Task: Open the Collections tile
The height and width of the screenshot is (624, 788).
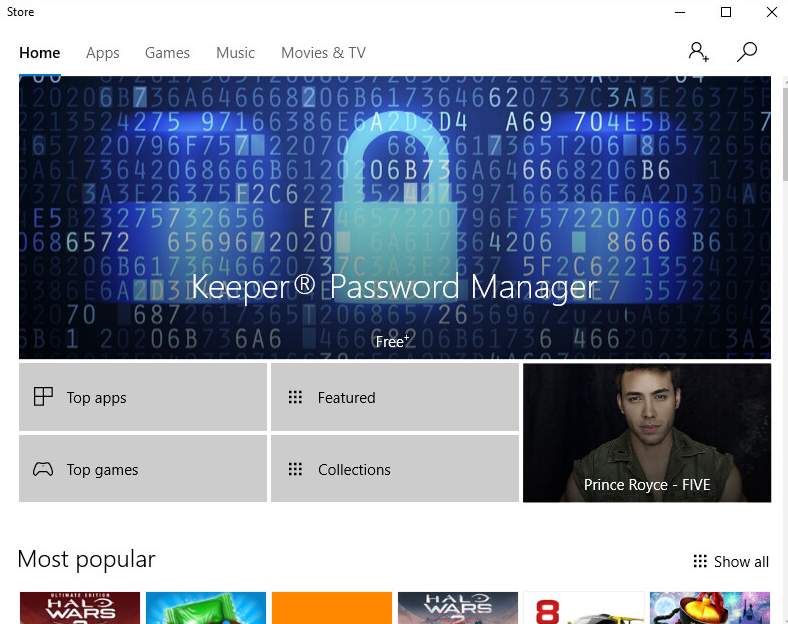Action: coord(394,469)
